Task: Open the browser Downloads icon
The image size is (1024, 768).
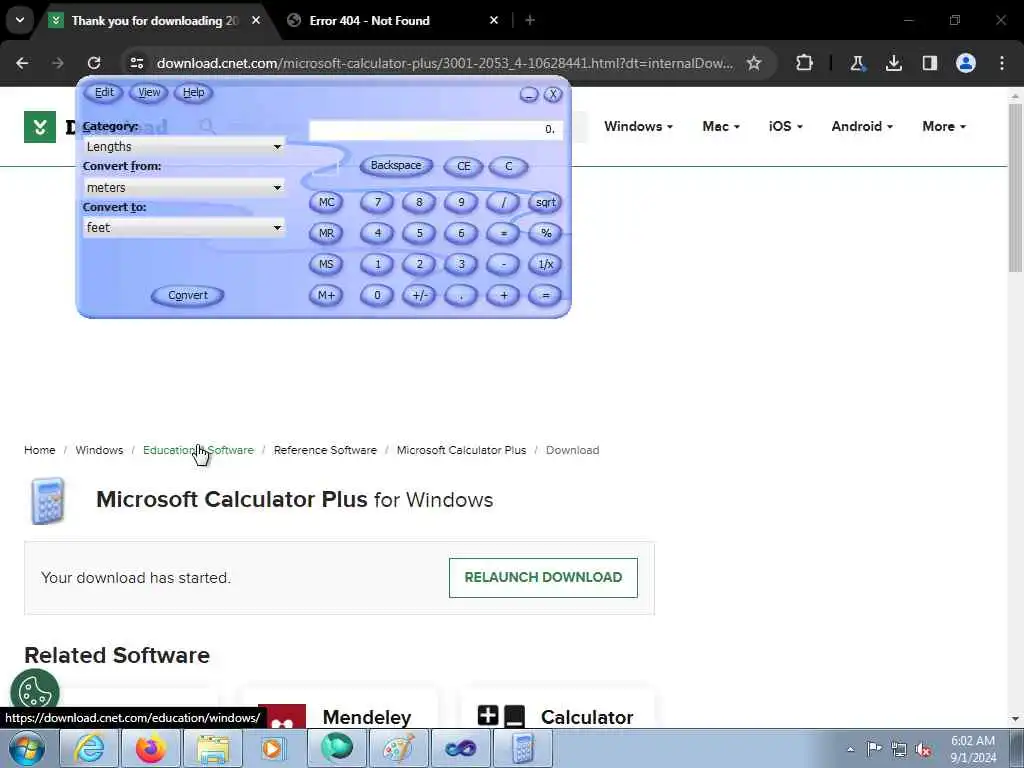Action: (x=894, y=63)
